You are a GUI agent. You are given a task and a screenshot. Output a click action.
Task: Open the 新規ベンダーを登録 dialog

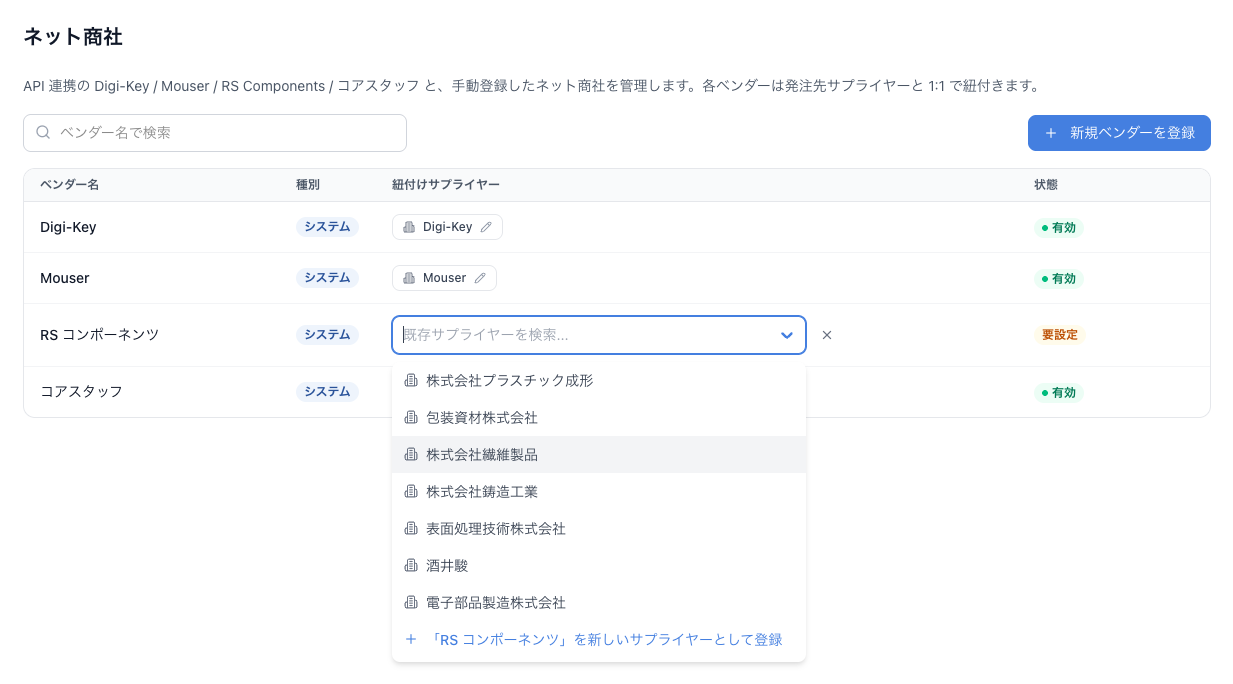1119,133
